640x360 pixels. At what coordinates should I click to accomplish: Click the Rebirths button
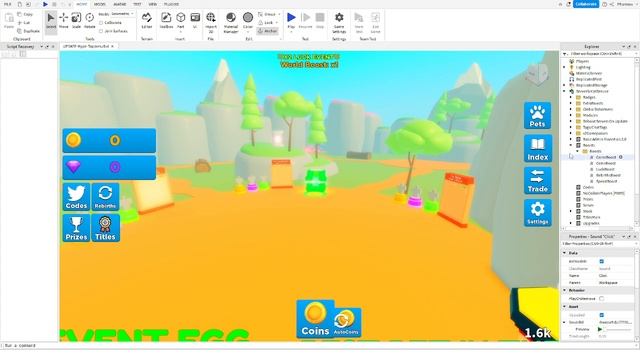(105, 197)
